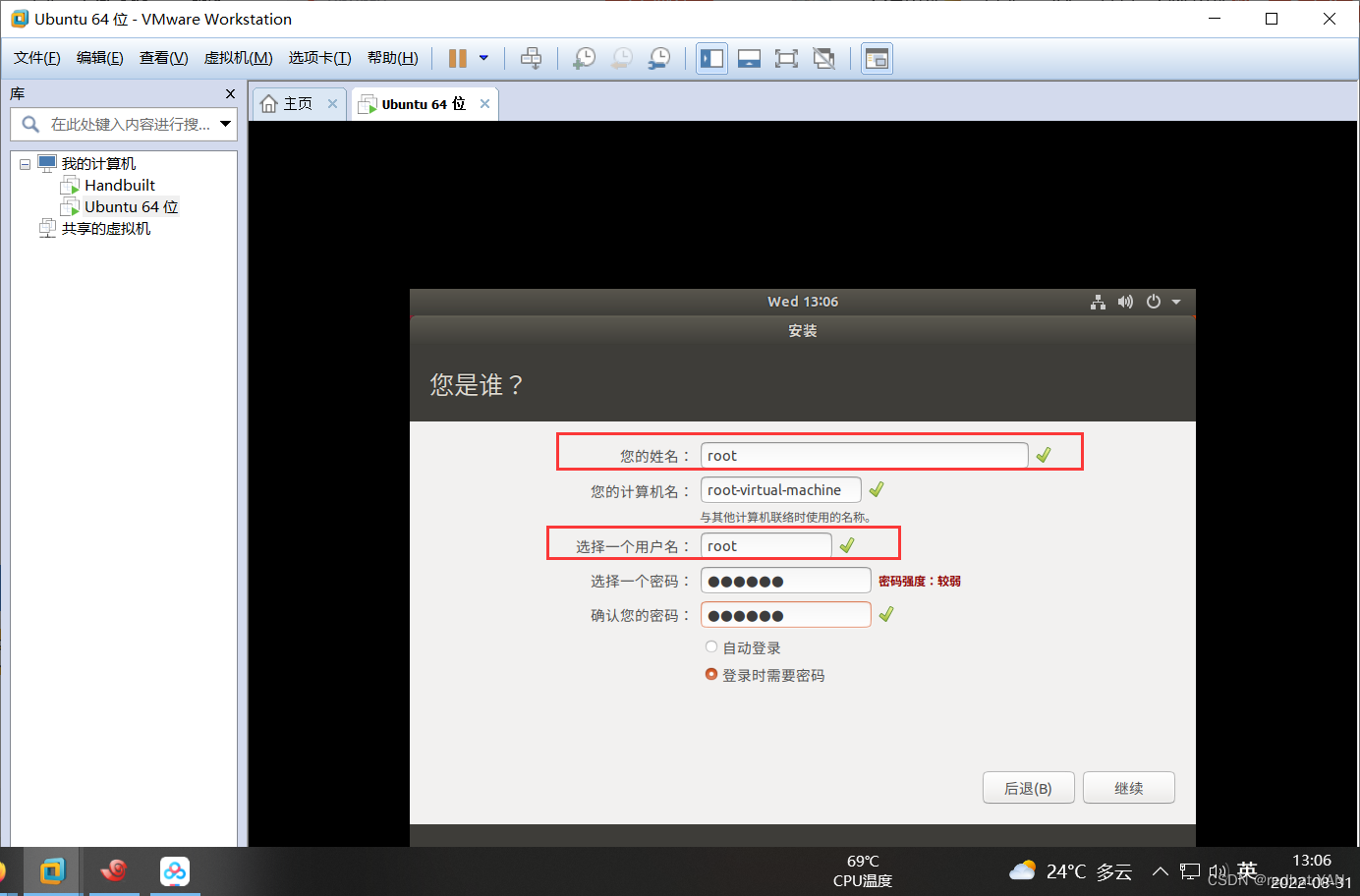Click the pause virtual machine icon
Viewport: 1360px width, 896px height.
tap(457, 58)
